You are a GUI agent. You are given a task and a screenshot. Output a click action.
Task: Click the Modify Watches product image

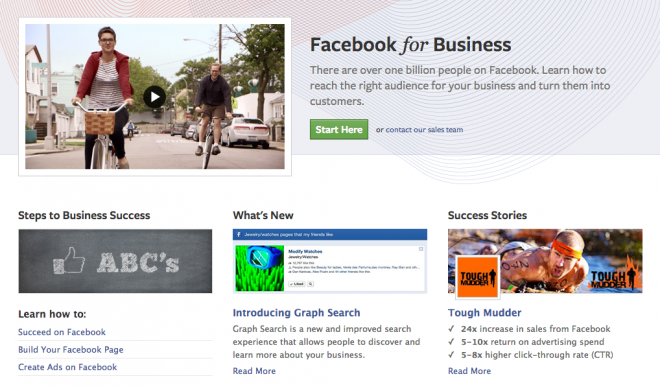pyautogui.click(x=260, y=268)
